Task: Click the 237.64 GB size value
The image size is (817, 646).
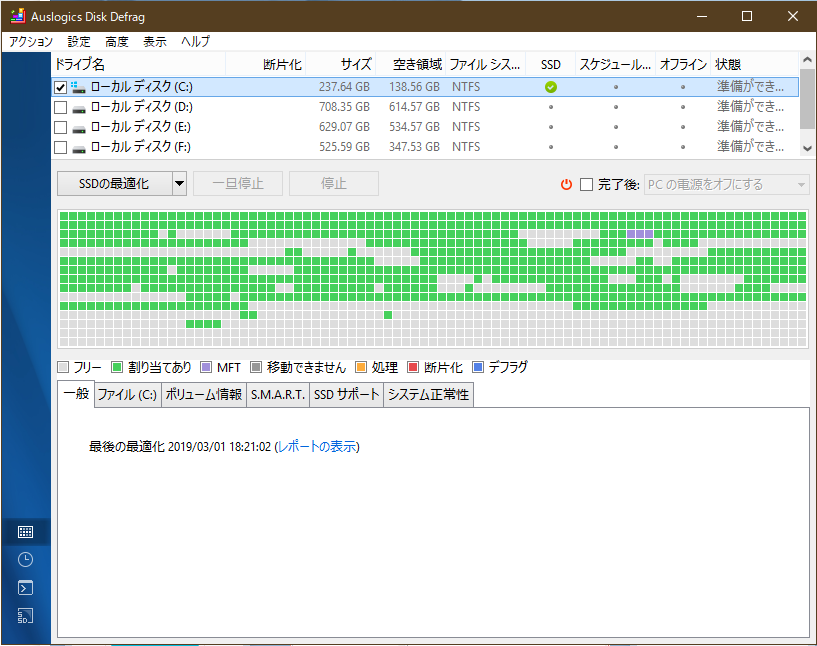Action: (x=344, y=87)
